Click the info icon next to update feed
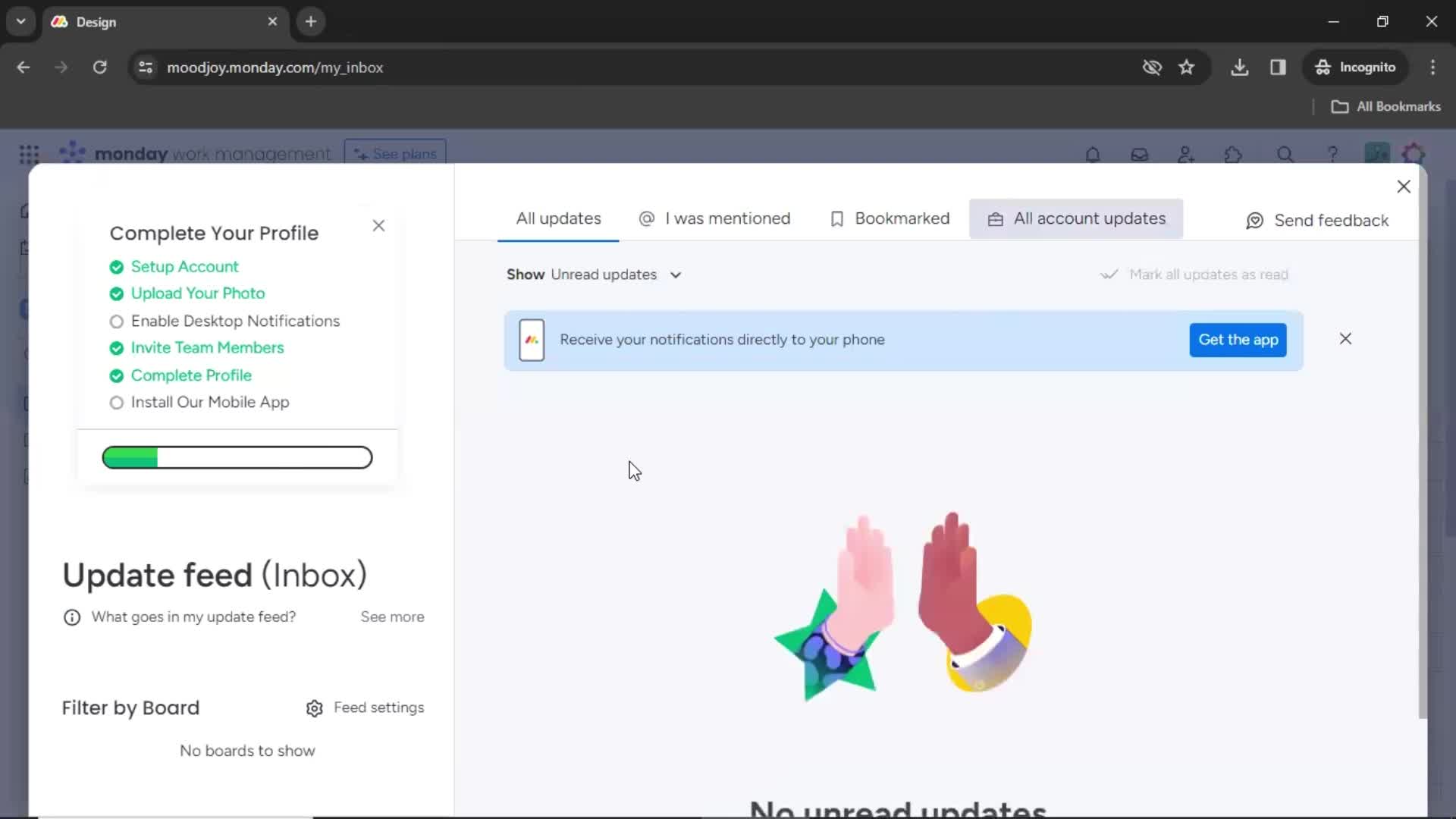1456x819 pixels. point(71,617)
